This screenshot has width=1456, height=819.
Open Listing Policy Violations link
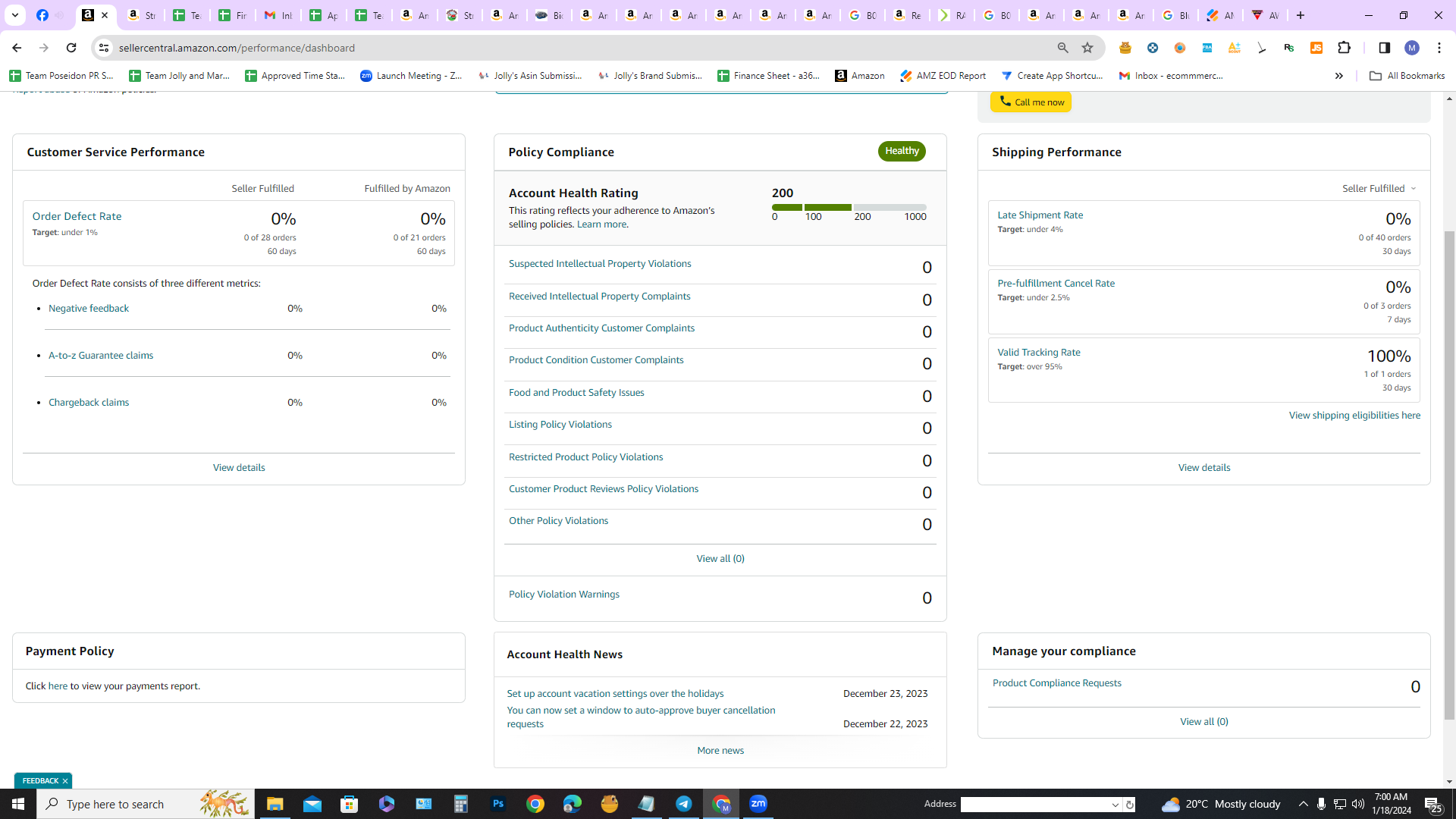560,424
